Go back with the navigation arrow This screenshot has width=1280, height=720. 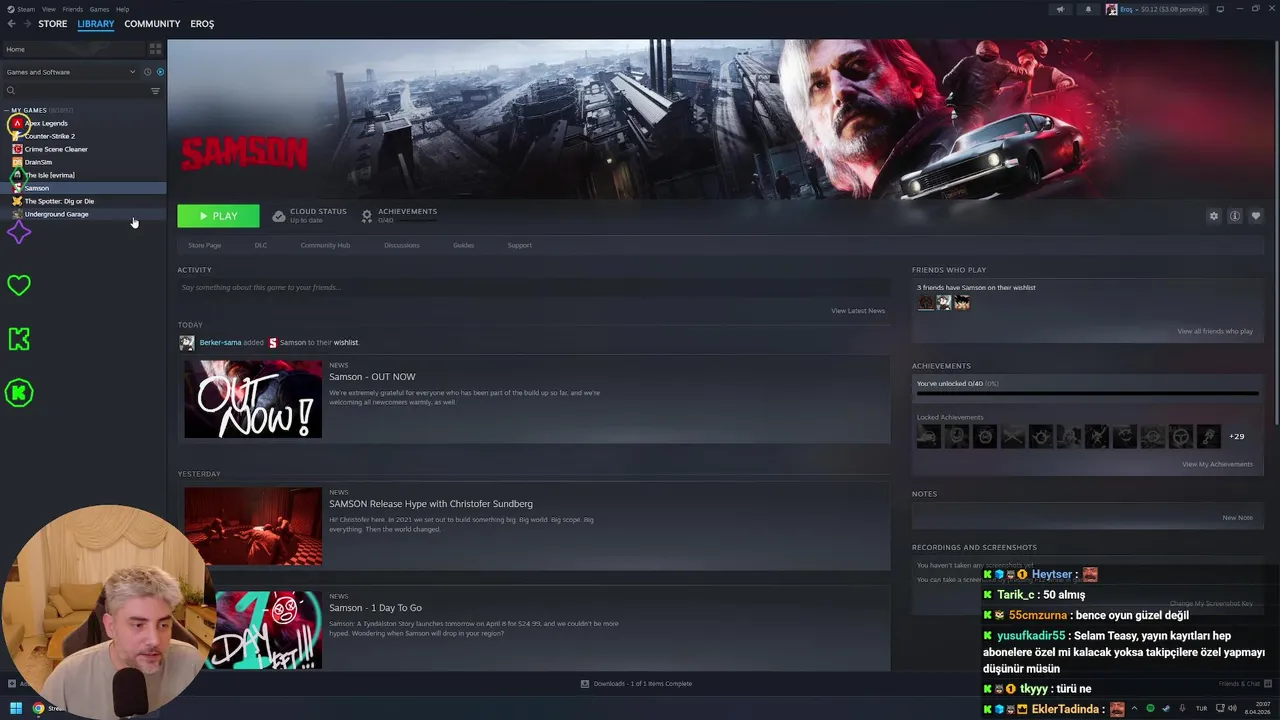click(x=12, y=24)
